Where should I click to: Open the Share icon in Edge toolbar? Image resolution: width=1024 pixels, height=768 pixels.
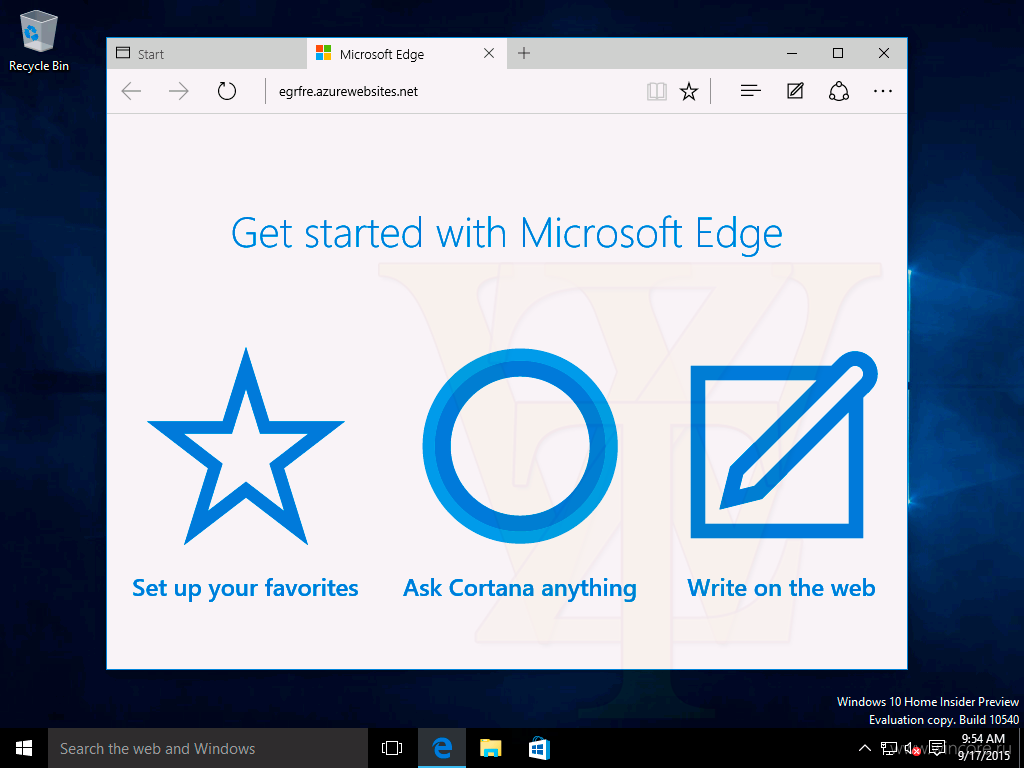(x=839, y=91)
